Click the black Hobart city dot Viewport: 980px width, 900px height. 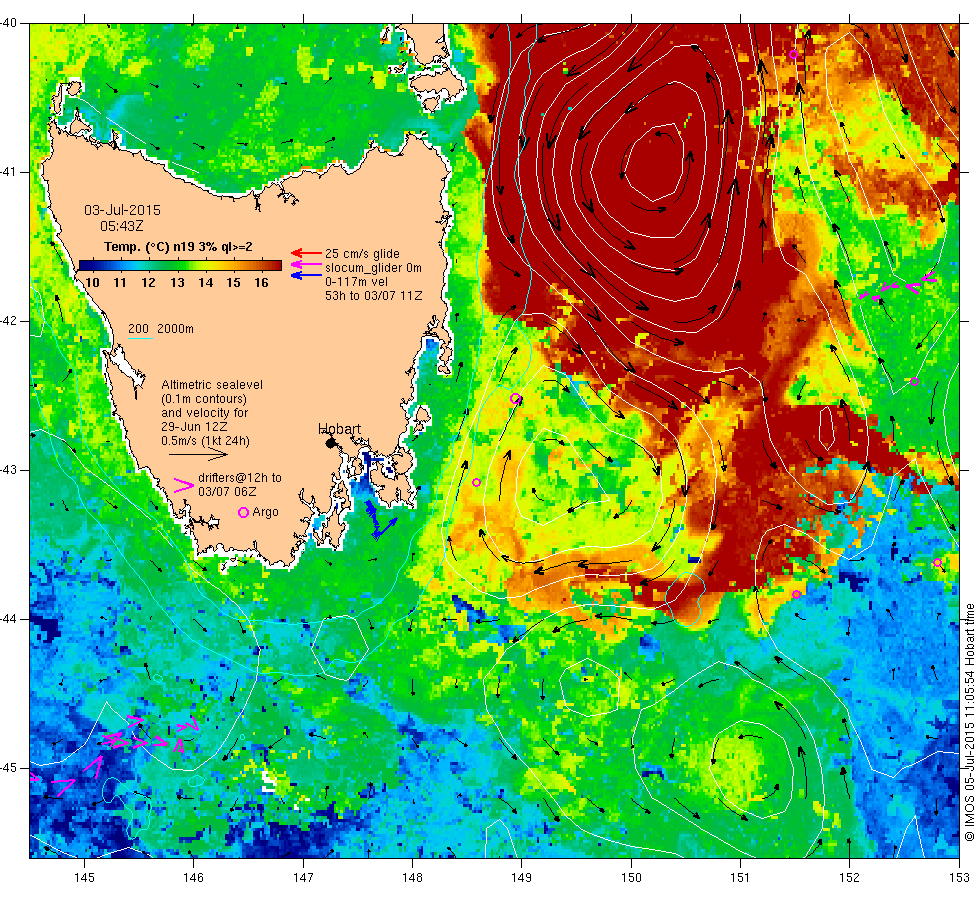331,443
